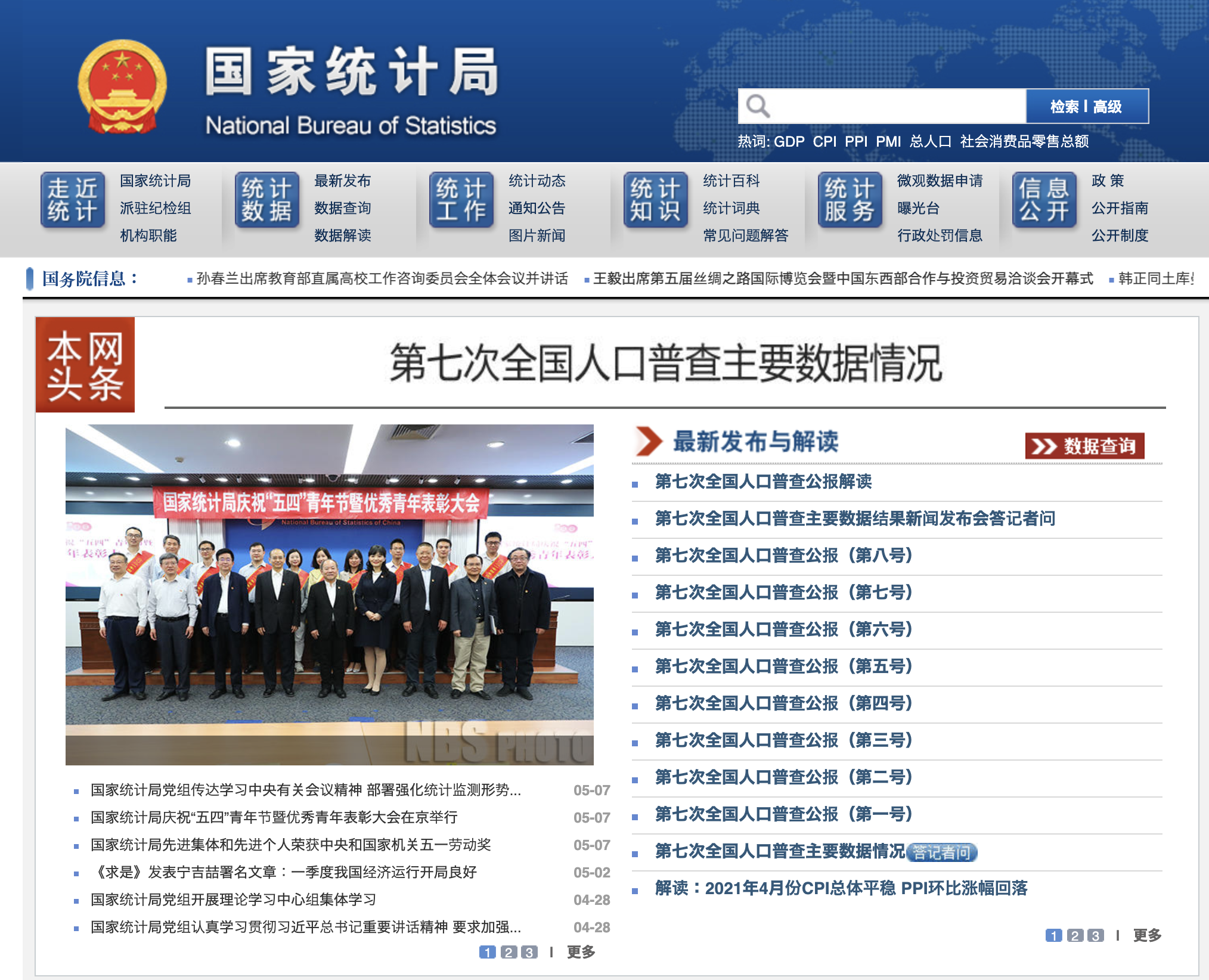Click the magnifying glass search icon
The image size is (1209, 980).
tap(758, 106)
